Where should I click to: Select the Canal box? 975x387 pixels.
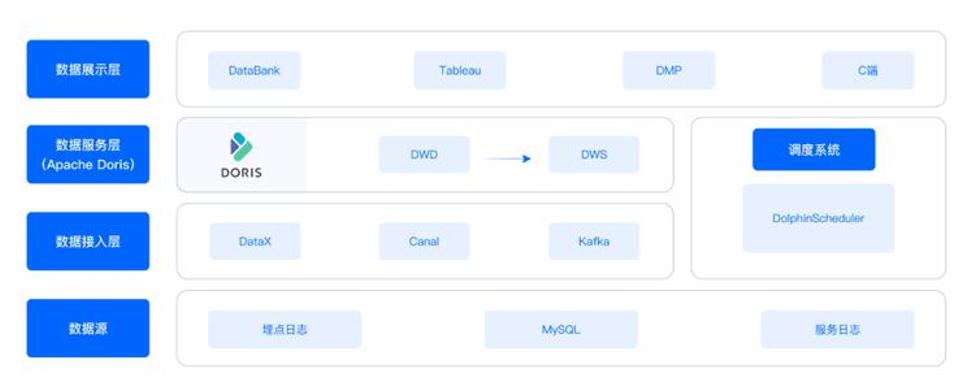pyautogui.click(x=424, y=241)
